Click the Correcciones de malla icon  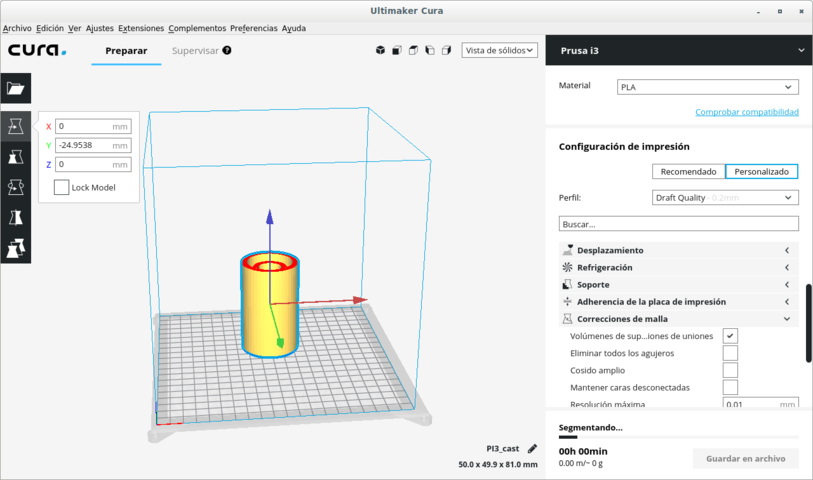point(568,319)
